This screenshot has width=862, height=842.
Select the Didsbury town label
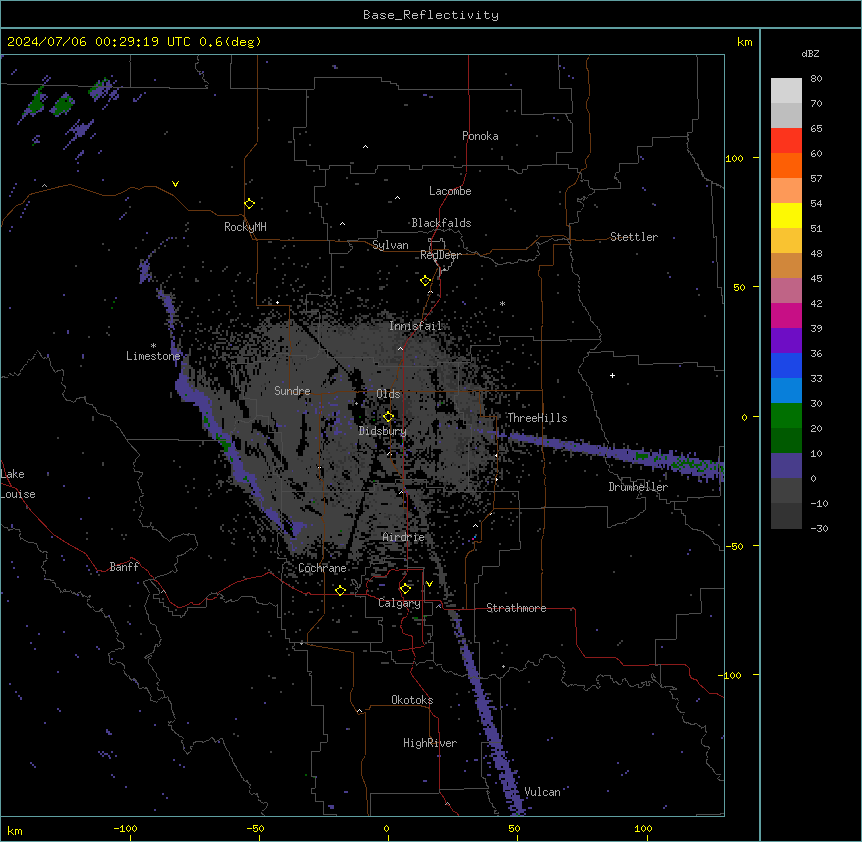coord(383,431)
